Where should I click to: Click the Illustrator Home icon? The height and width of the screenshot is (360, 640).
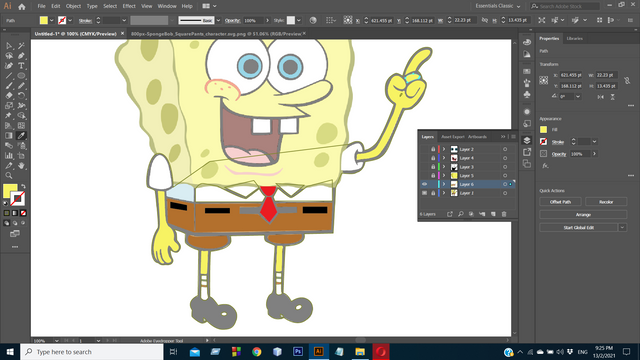click(x=22, y=6)
